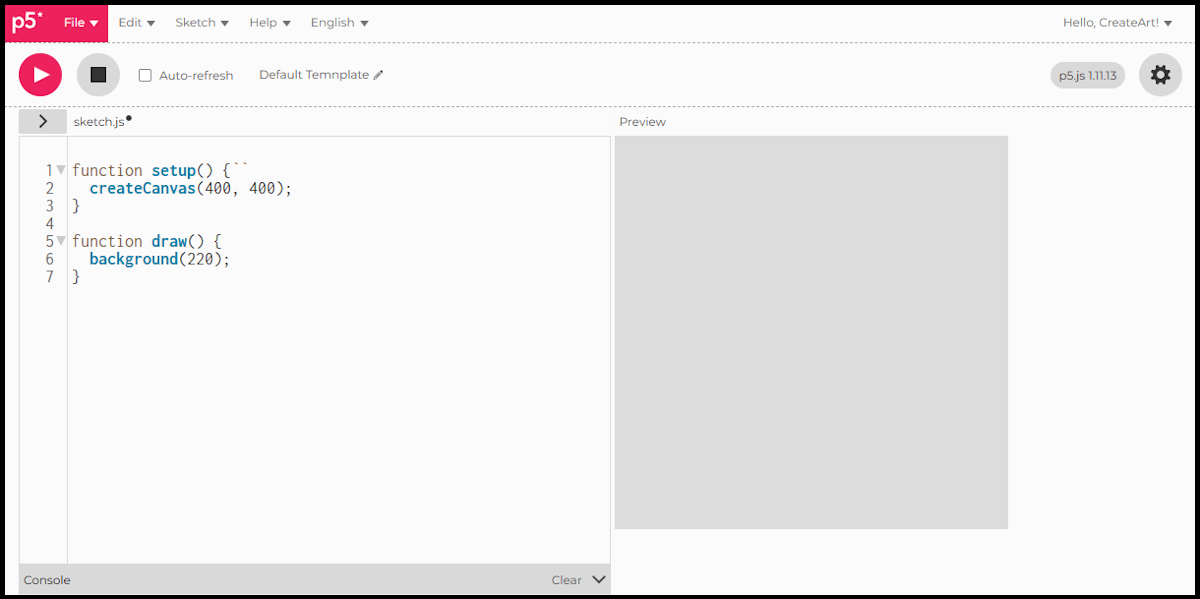This screenshot has height=599, width=1200.
Task: Click the Default Temnplate sketch name
Action: 314,75
